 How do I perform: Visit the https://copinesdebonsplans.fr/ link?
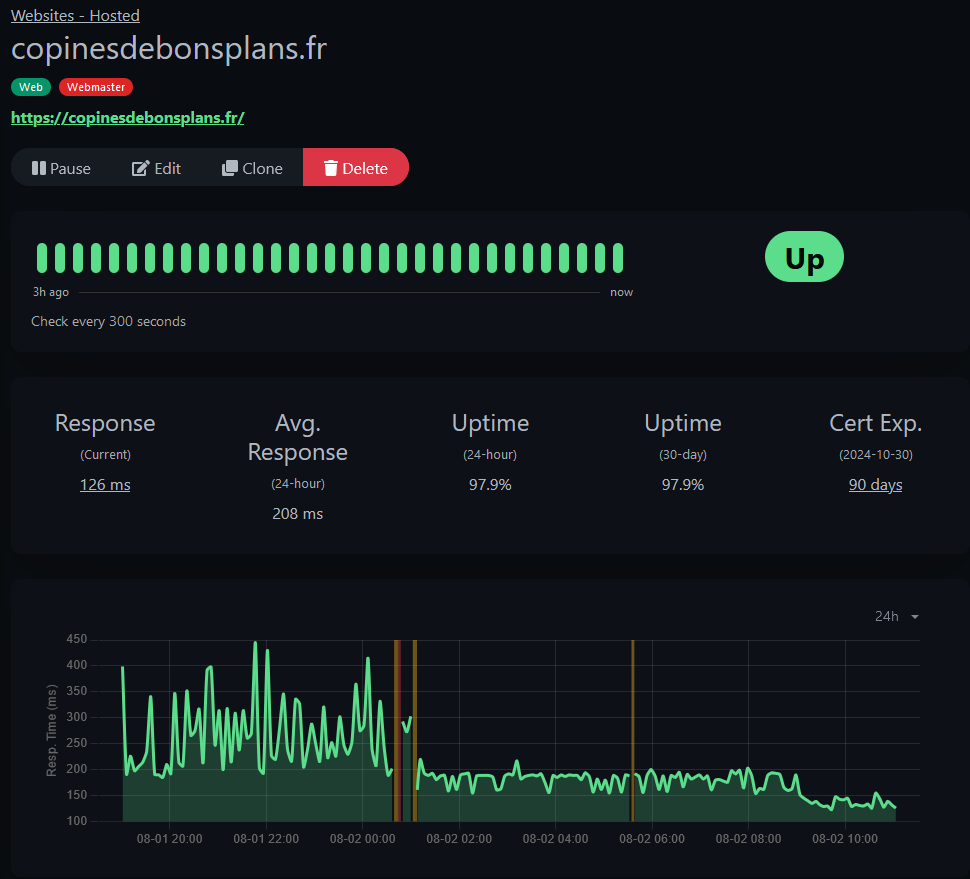coord(127,118)
